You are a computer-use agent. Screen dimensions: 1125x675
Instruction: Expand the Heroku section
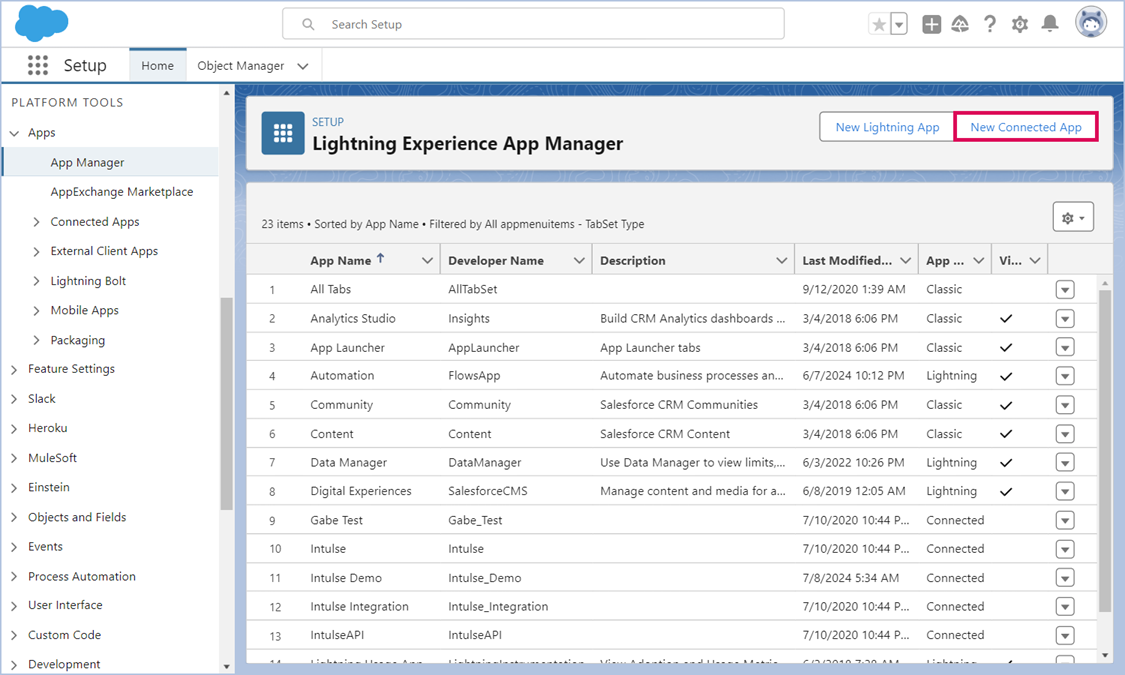point(14,428)
